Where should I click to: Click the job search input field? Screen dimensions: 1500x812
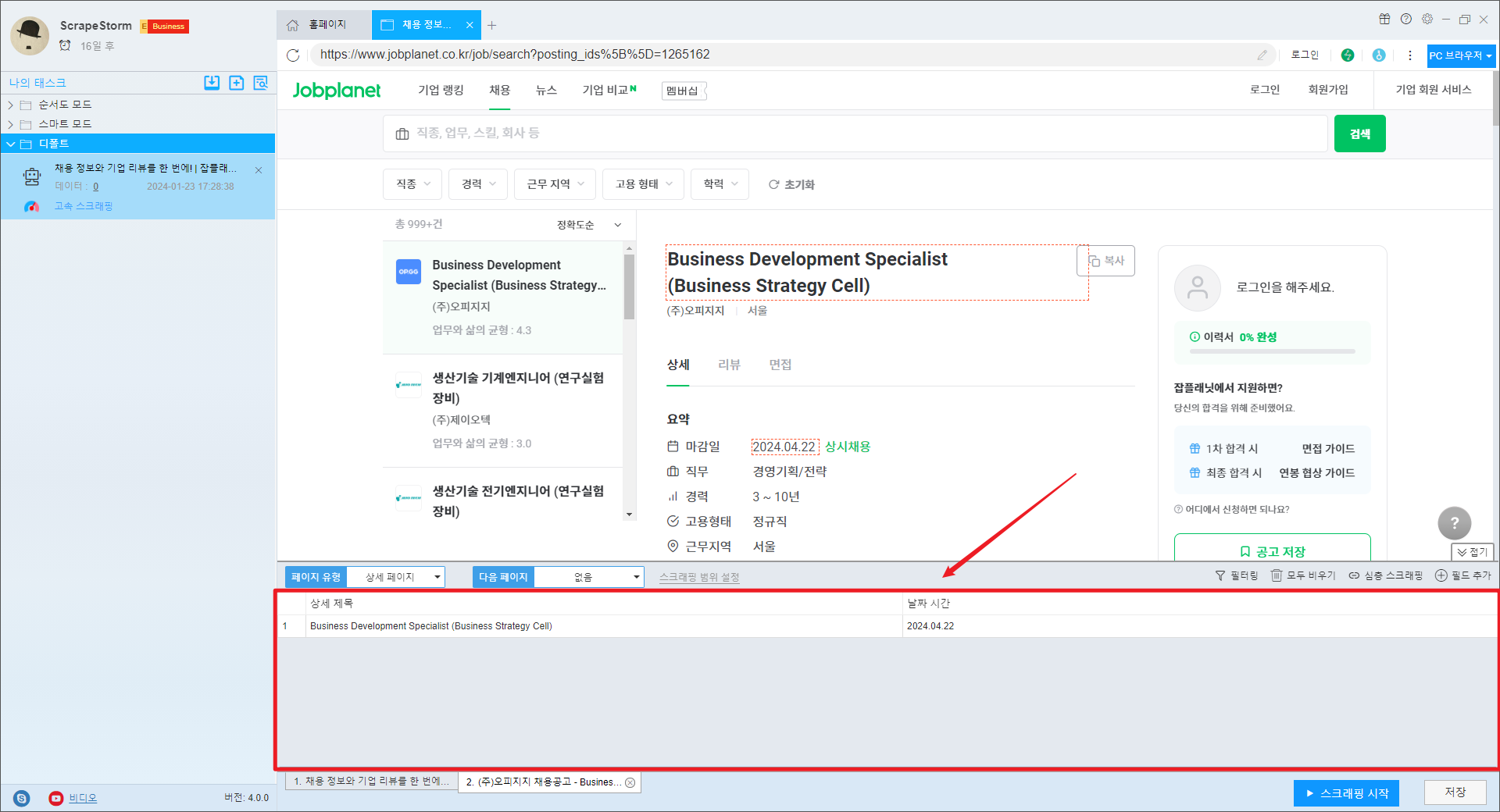[855, 134]
